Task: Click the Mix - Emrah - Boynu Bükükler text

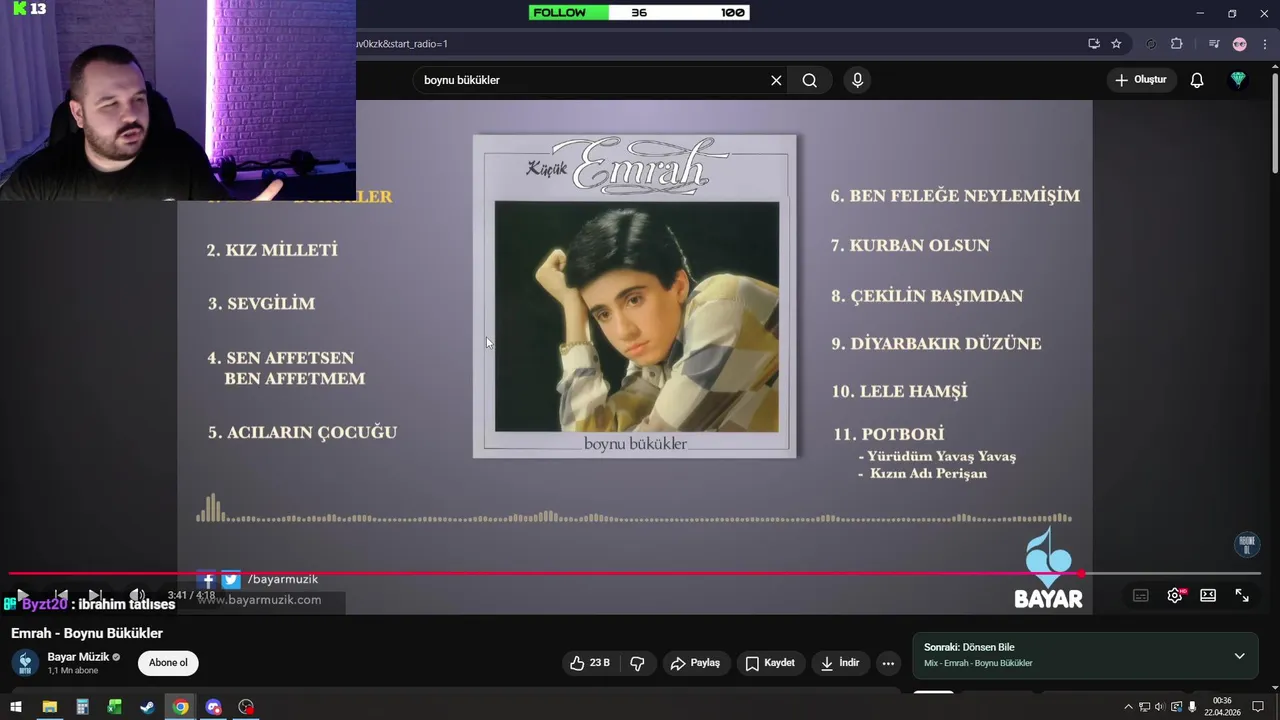Action: [978, 663]
